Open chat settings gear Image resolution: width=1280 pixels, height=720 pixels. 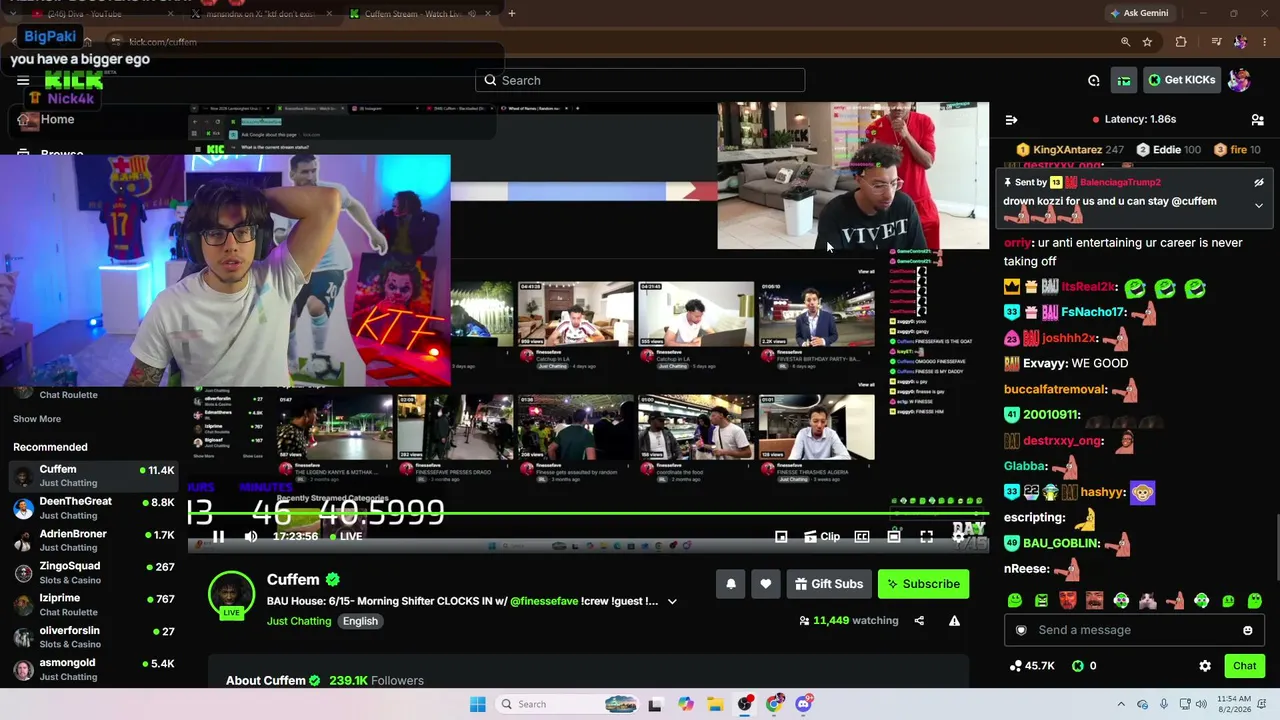pyautogui.click(x=1205, y=666)
